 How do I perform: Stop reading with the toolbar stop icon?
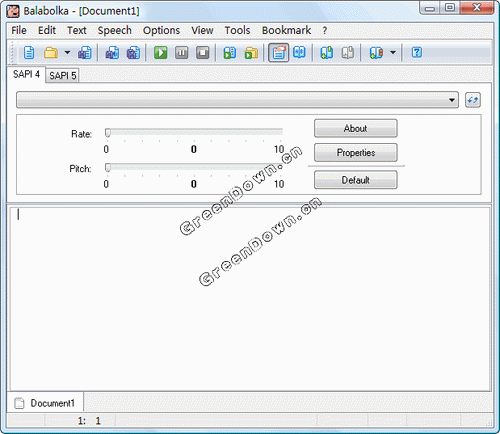[203, 53]
